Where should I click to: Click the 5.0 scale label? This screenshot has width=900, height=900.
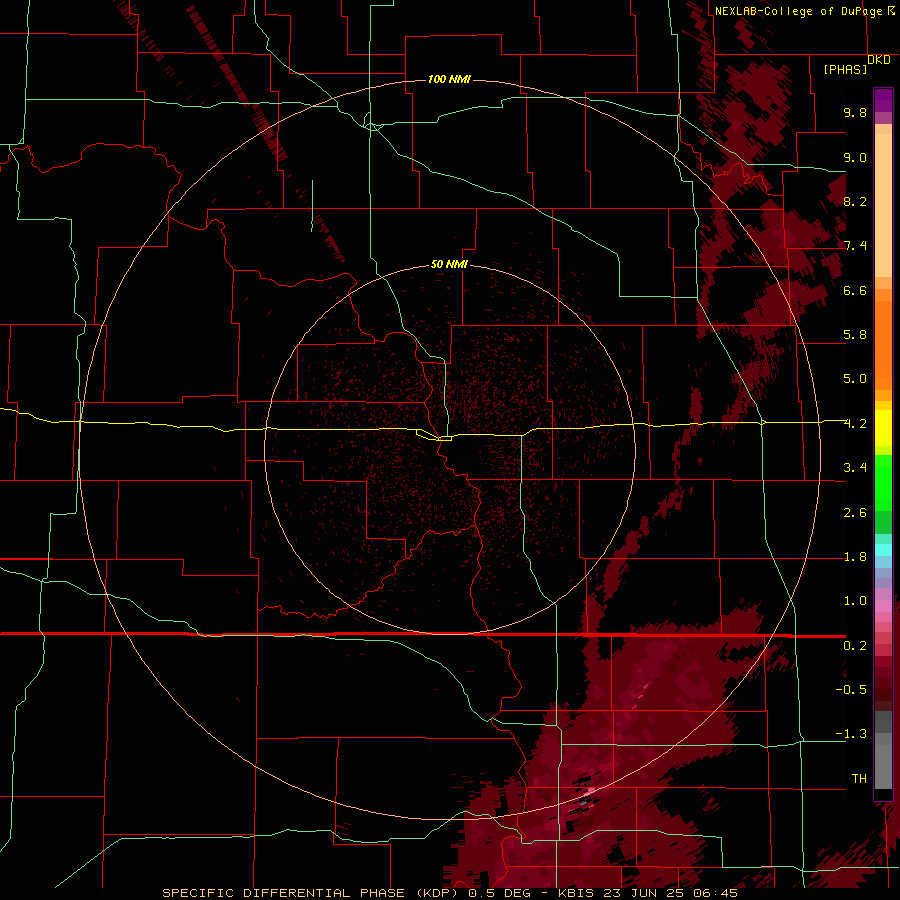coord(855,379)
